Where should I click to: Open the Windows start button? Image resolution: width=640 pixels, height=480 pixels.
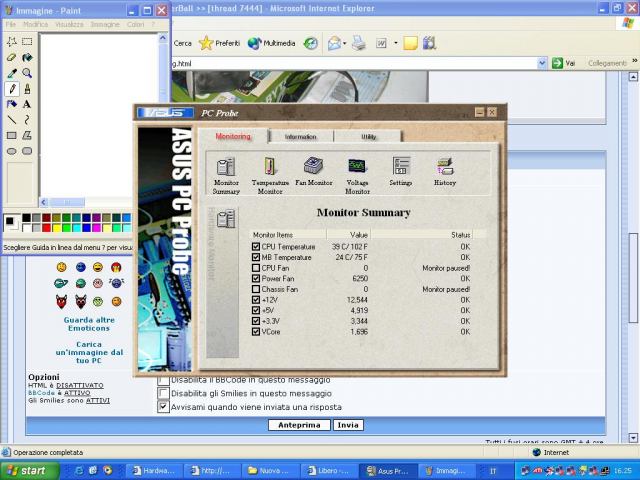[29, 471]
